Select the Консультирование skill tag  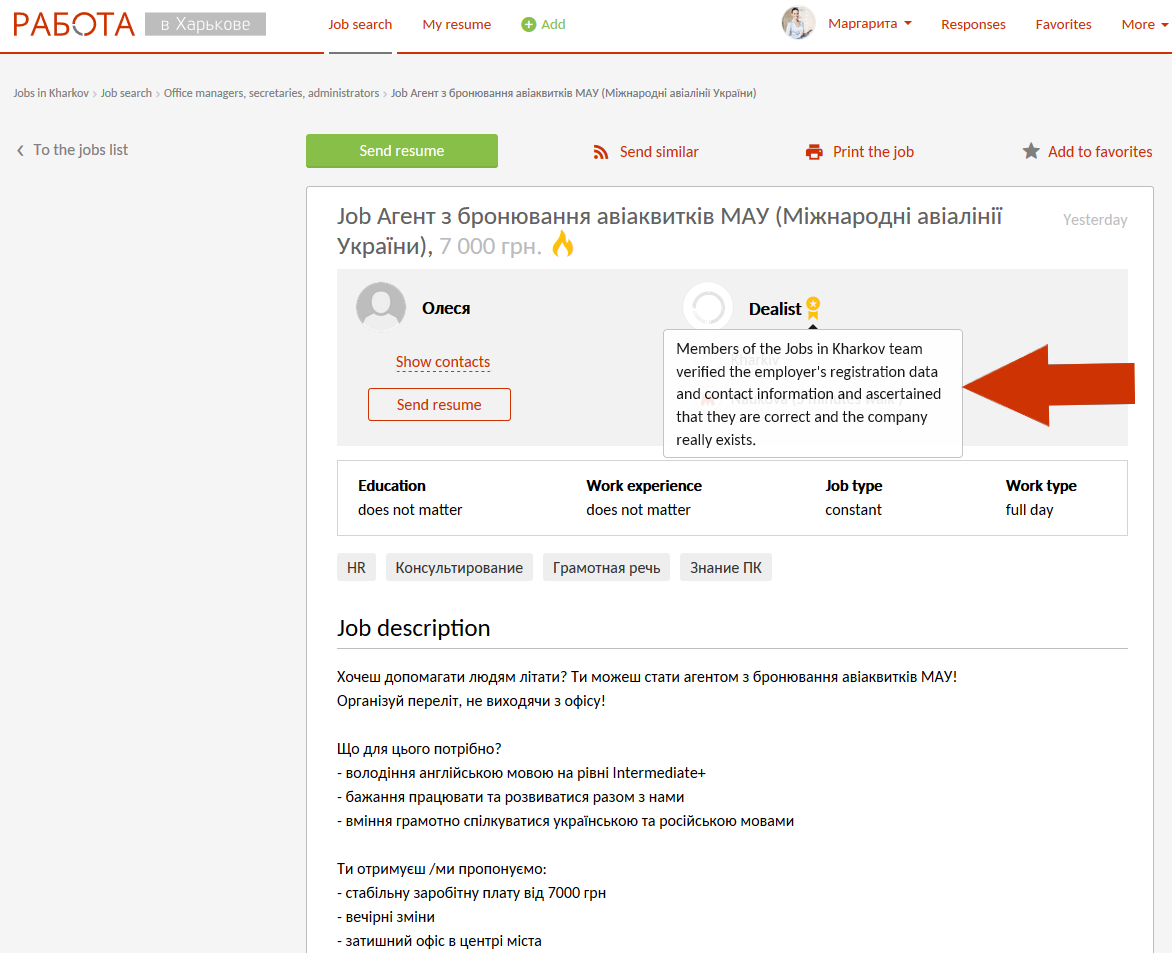tap(459, 568)
